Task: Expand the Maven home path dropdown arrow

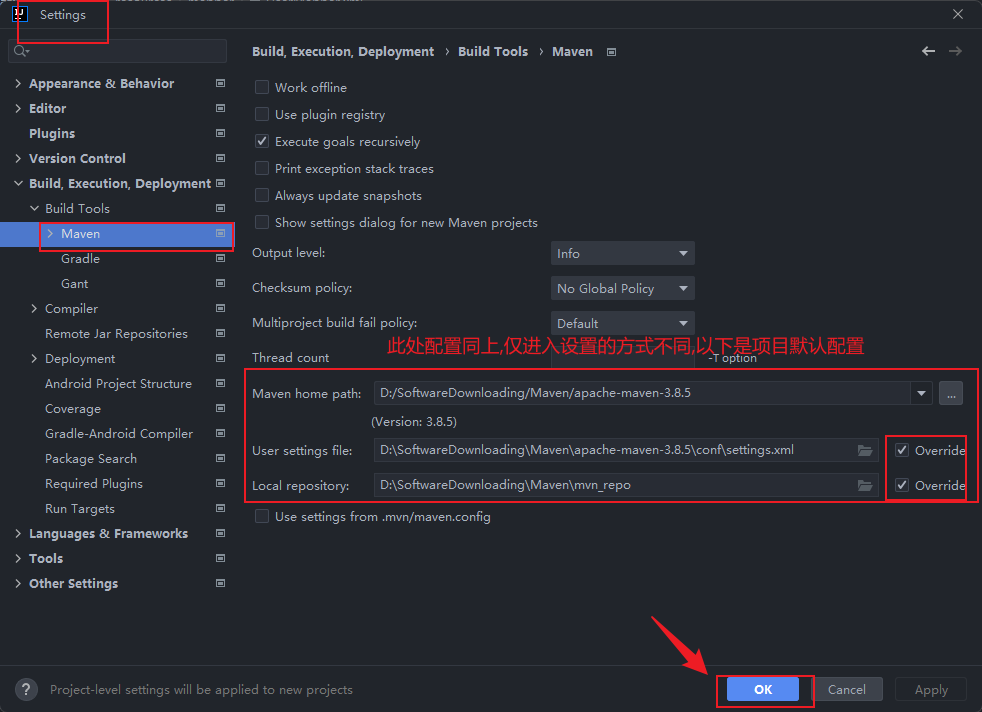Action: [x=920, y=393]
